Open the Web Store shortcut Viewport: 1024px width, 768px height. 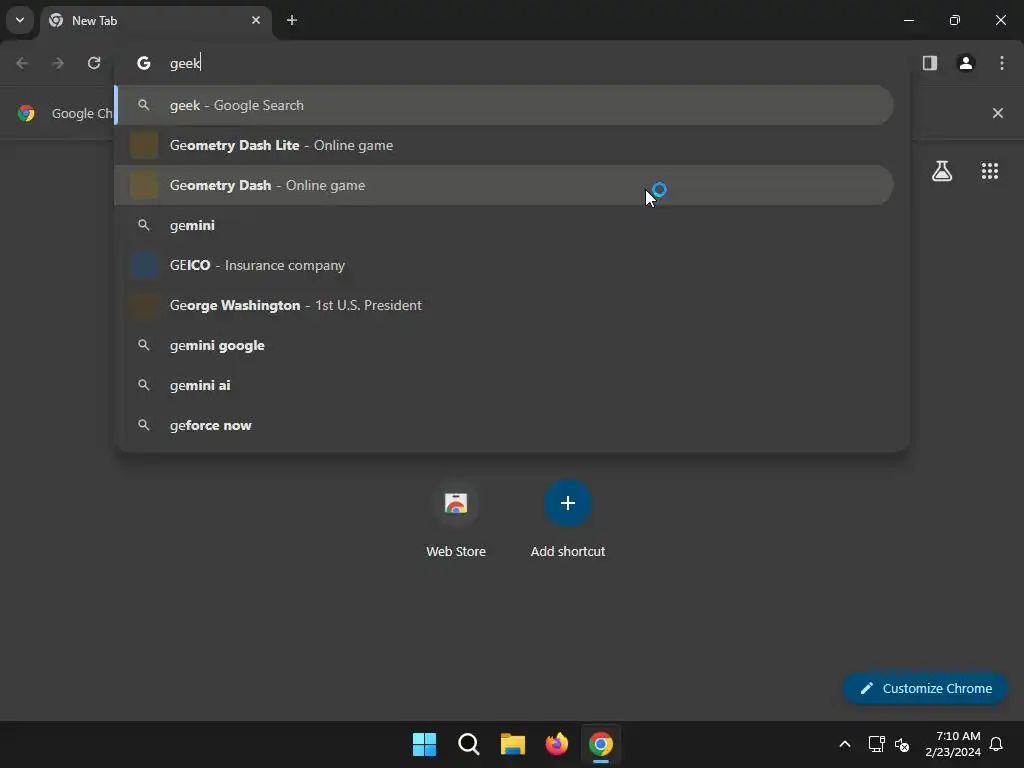(x=456, y=519)
